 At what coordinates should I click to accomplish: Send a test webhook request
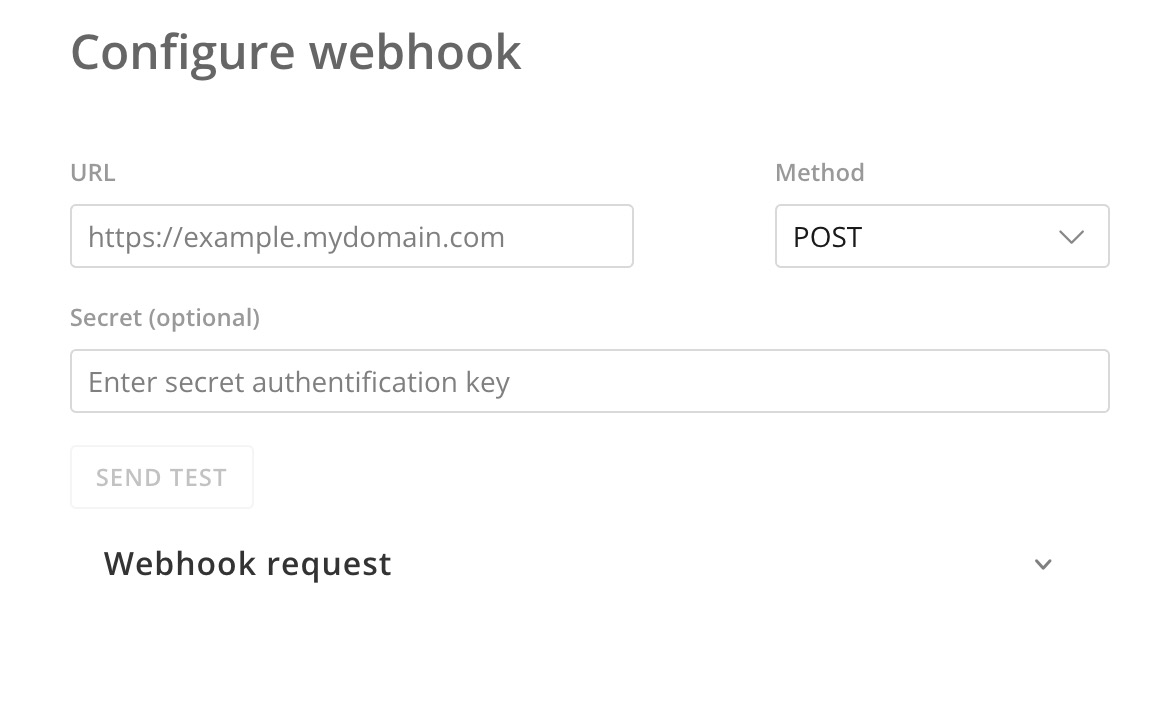pos(162,477)
